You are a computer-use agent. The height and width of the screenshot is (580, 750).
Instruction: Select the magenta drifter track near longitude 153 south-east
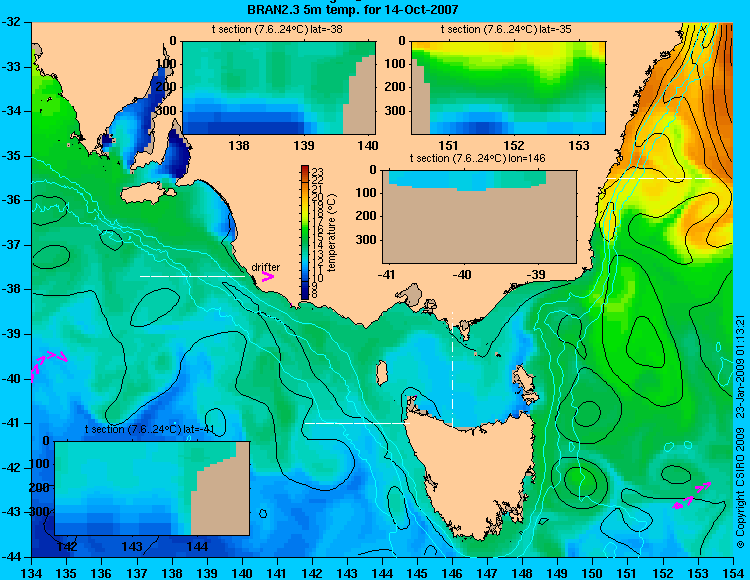tap(692, 496)
